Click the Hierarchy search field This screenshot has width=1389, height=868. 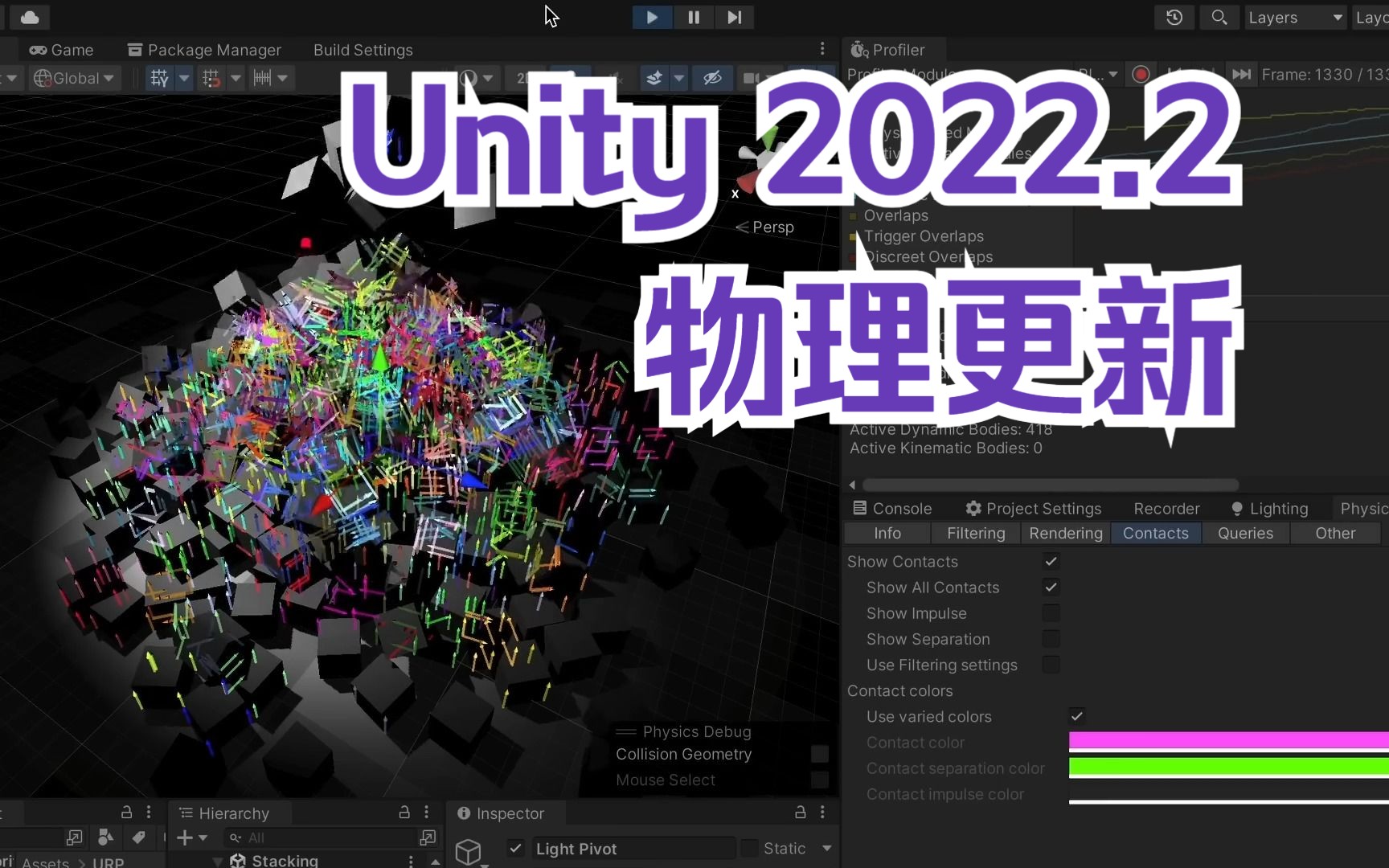pos(322,837)
